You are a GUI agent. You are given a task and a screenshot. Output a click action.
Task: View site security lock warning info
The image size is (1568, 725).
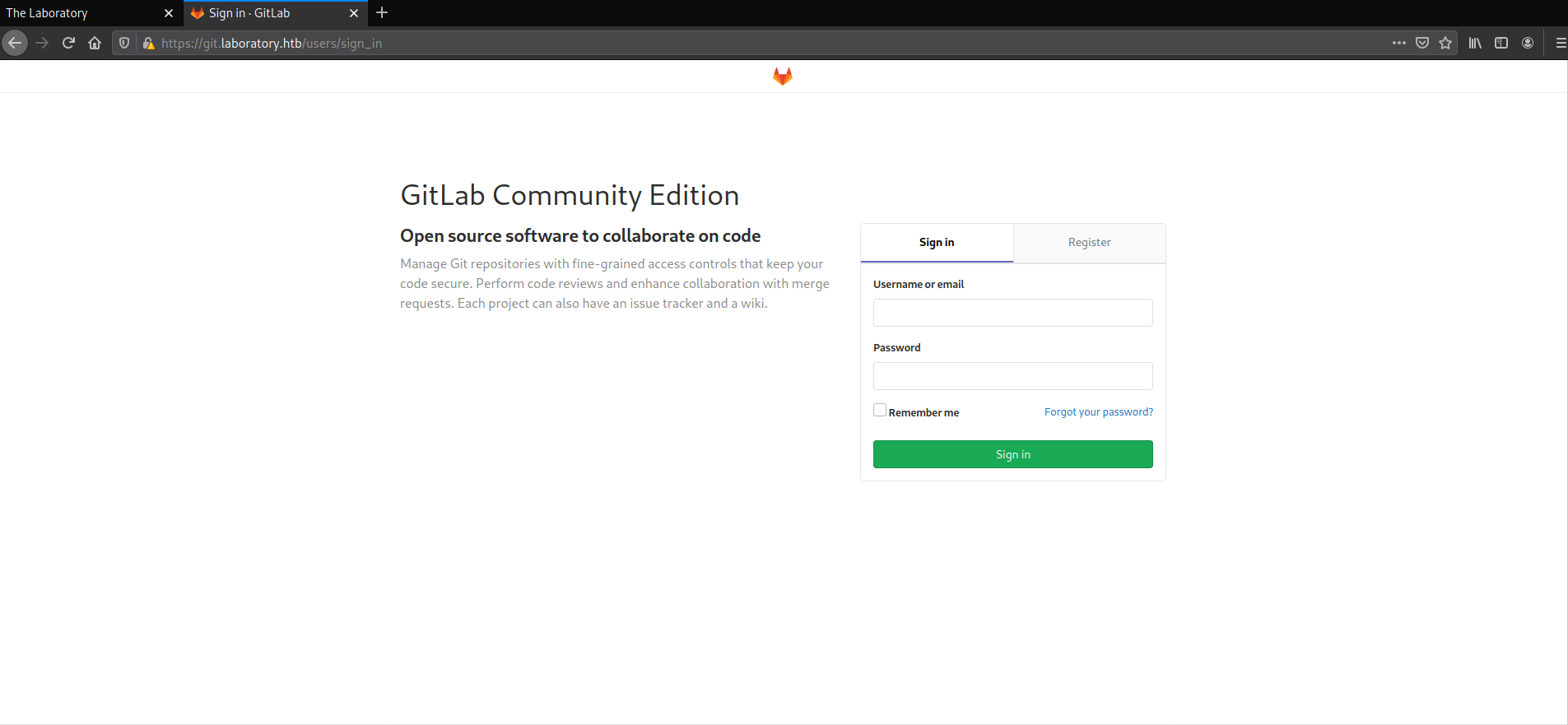(148, 43)
